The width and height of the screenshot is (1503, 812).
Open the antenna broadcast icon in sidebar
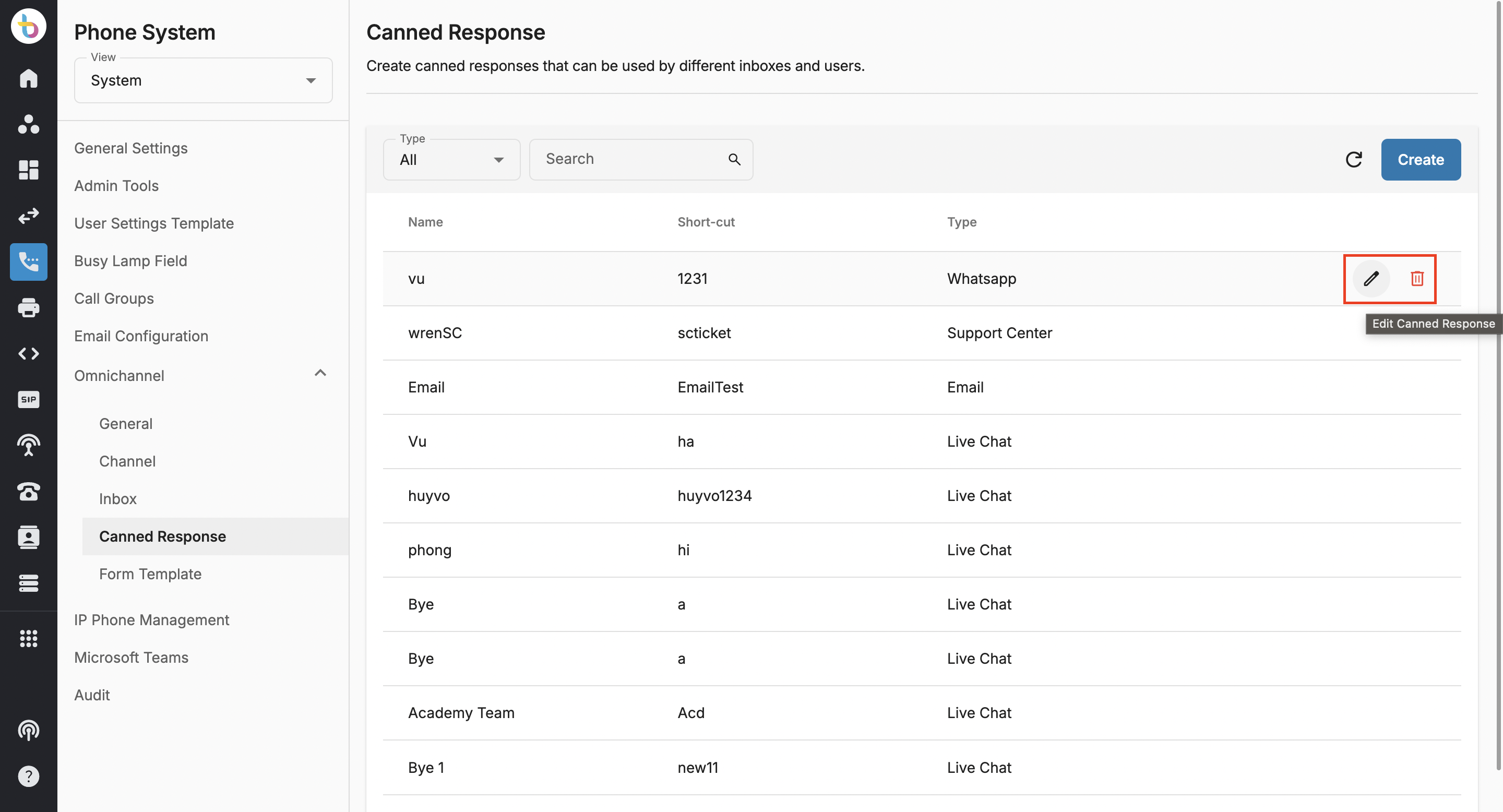[28, 445]
